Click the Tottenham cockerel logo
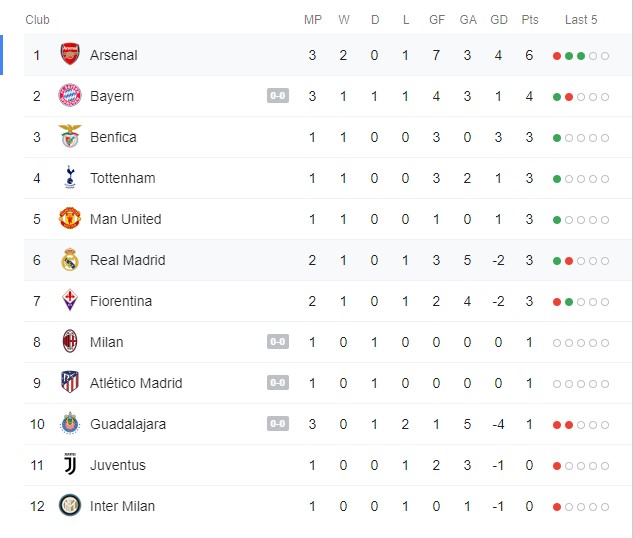Screen dimensions: 633x538 (70, 177)
